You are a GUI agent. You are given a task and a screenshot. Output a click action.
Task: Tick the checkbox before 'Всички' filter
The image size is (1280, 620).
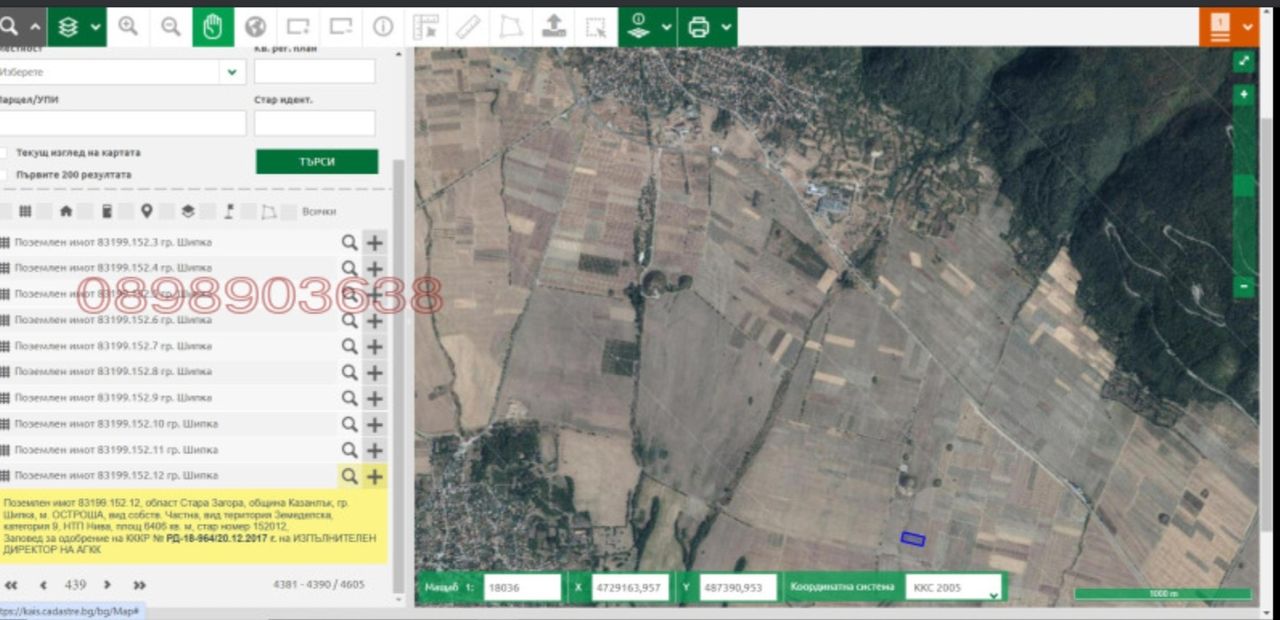288,212
